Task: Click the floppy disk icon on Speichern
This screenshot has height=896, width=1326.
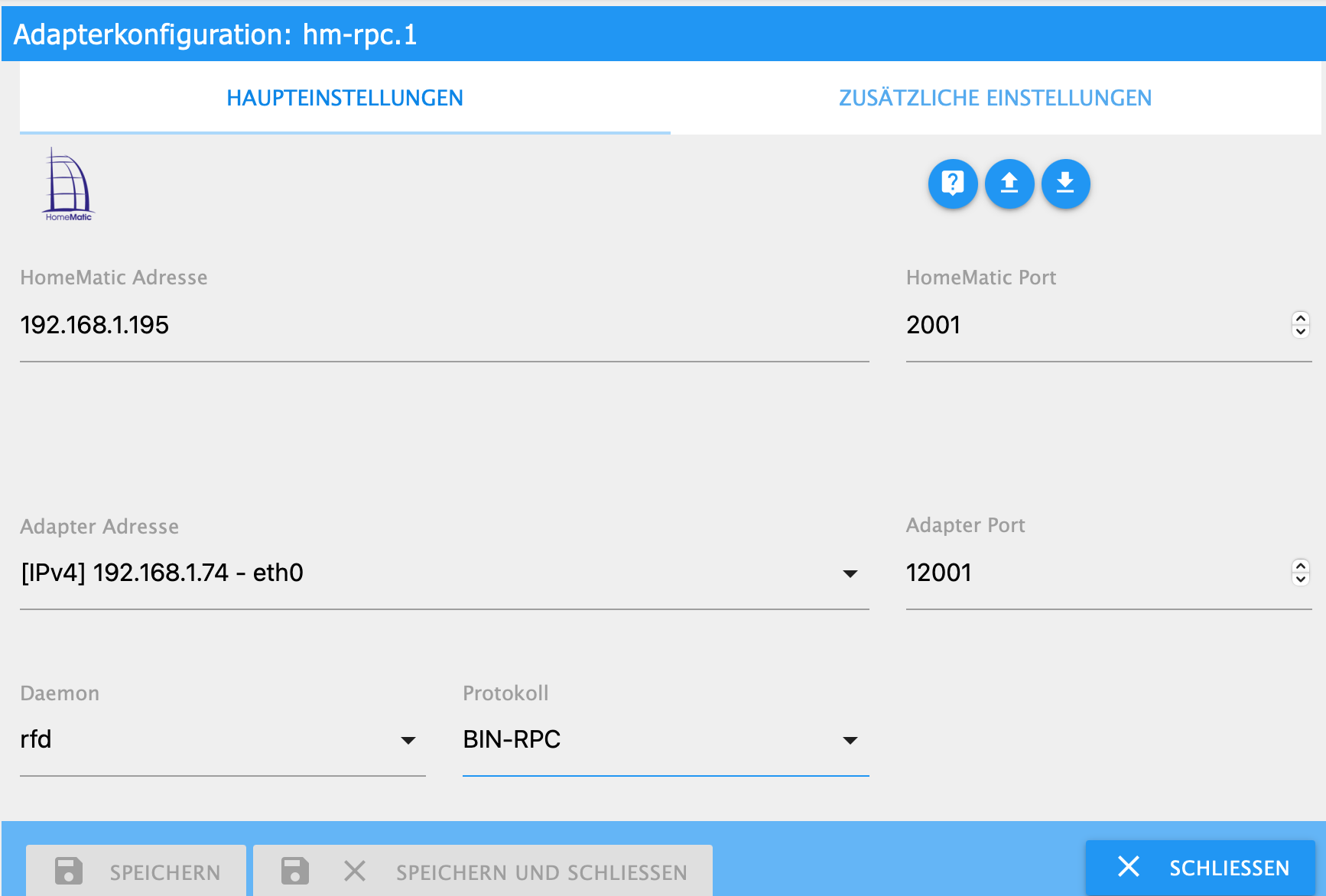Action: pos(69,871)
